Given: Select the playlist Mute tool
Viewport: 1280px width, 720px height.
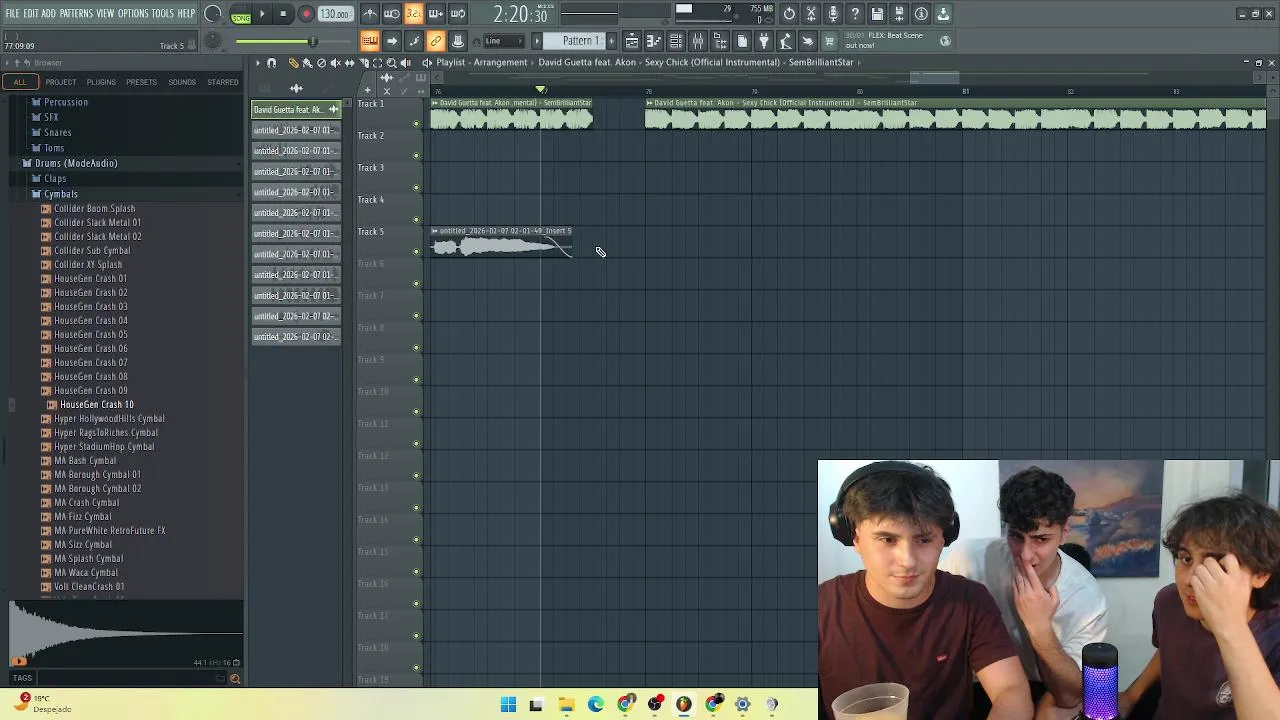Looking at the screenshot, I should pos(335,63).
